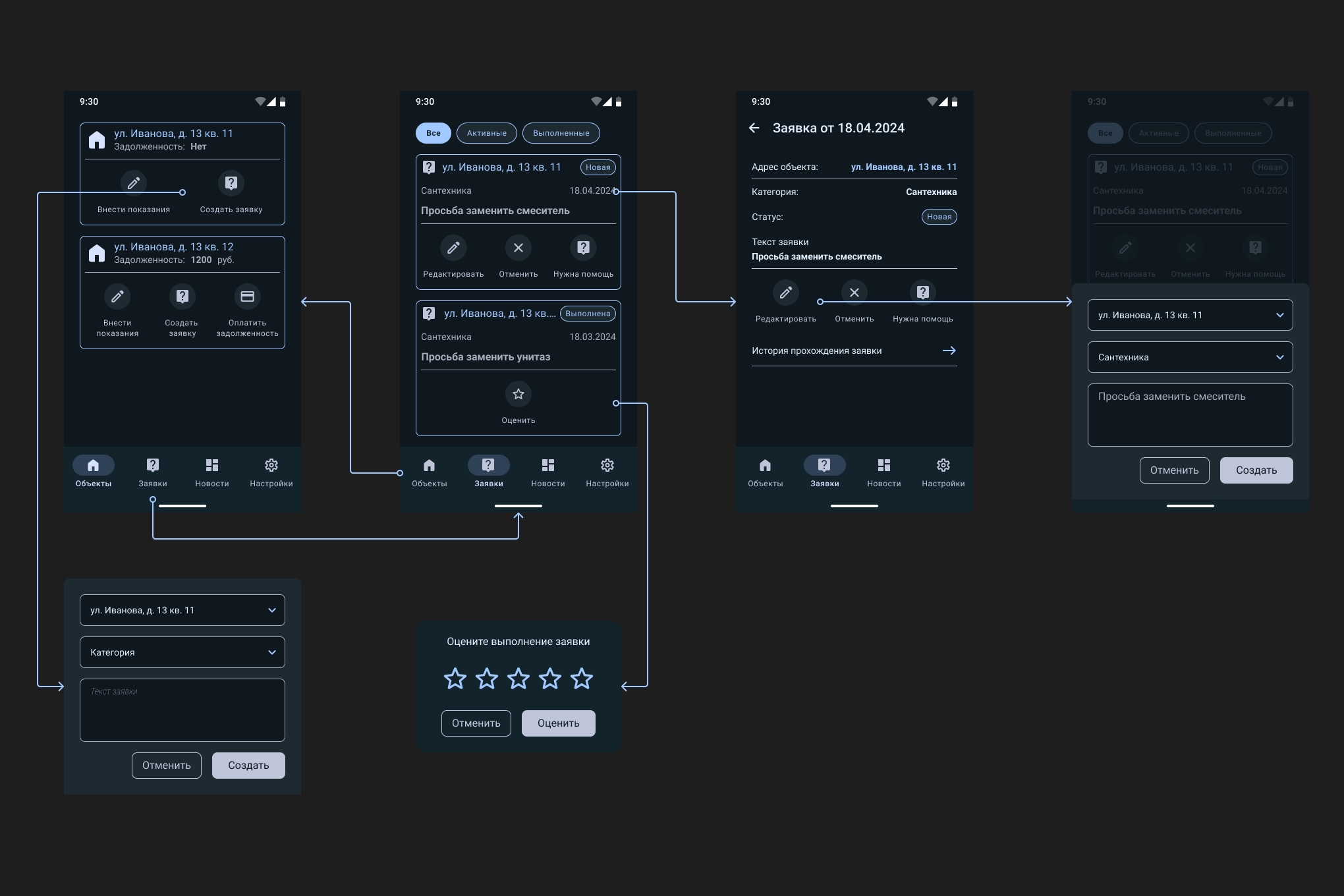Click Отменить button in rating dialog

coord(476,723)
